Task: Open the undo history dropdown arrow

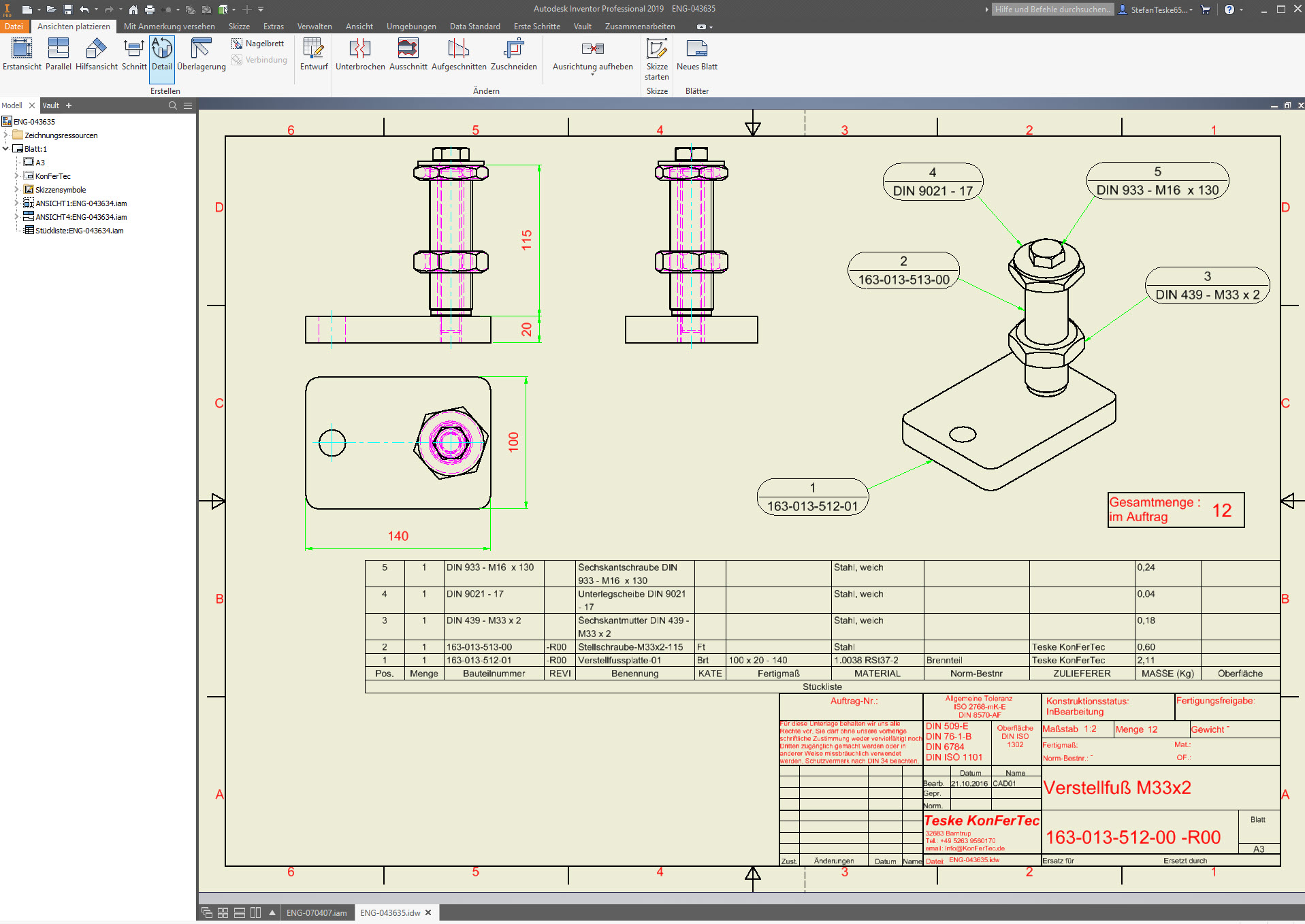Action: point(96,10)
